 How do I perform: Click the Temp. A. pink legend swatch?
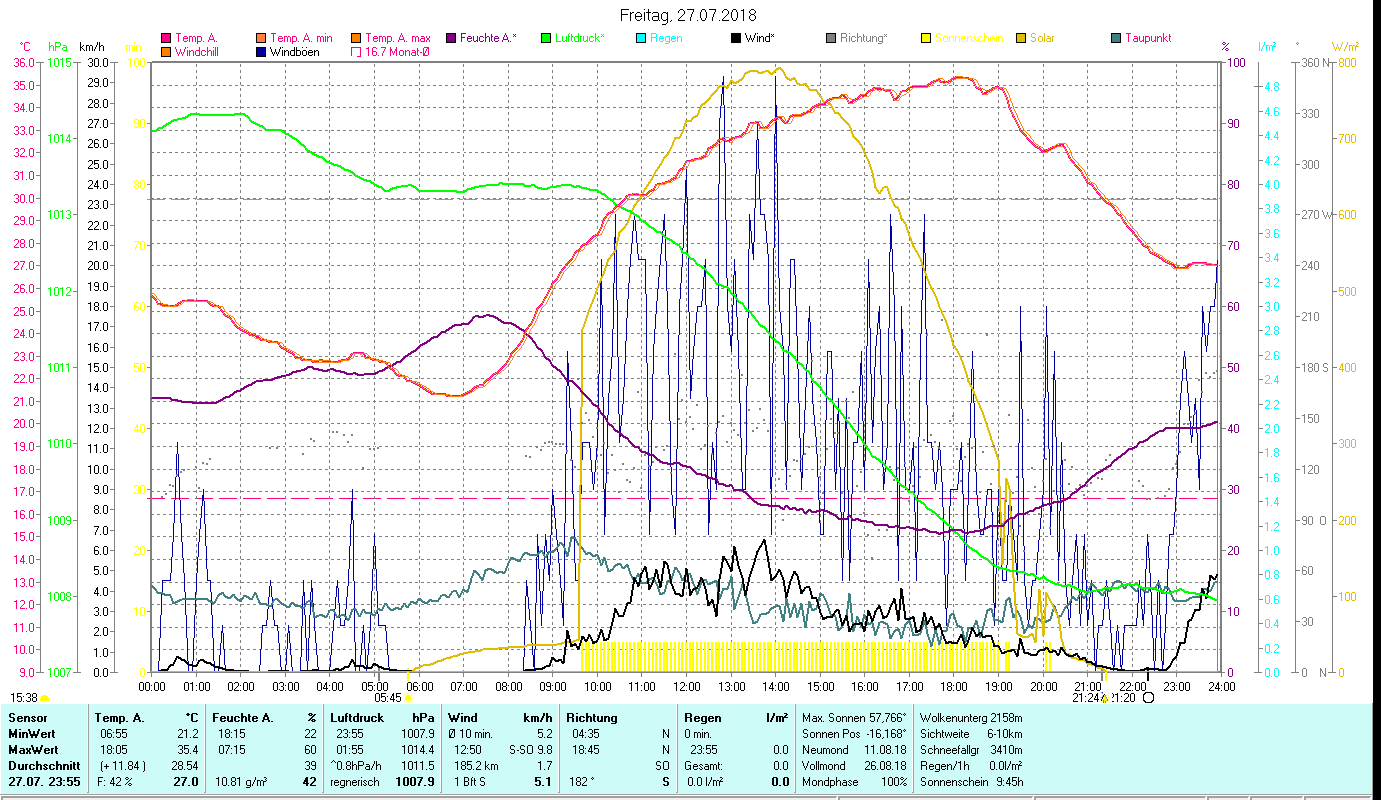(x=166, y=38)
